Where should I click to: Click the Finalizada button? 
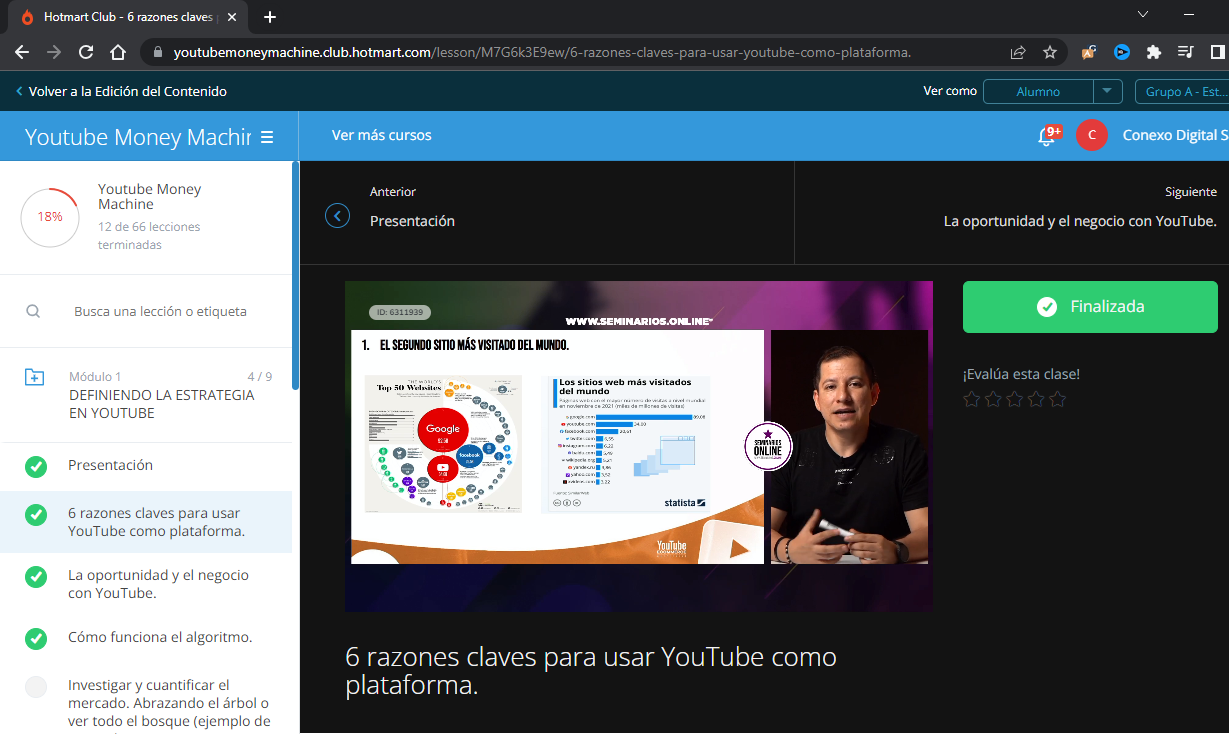pos(1090,307)
